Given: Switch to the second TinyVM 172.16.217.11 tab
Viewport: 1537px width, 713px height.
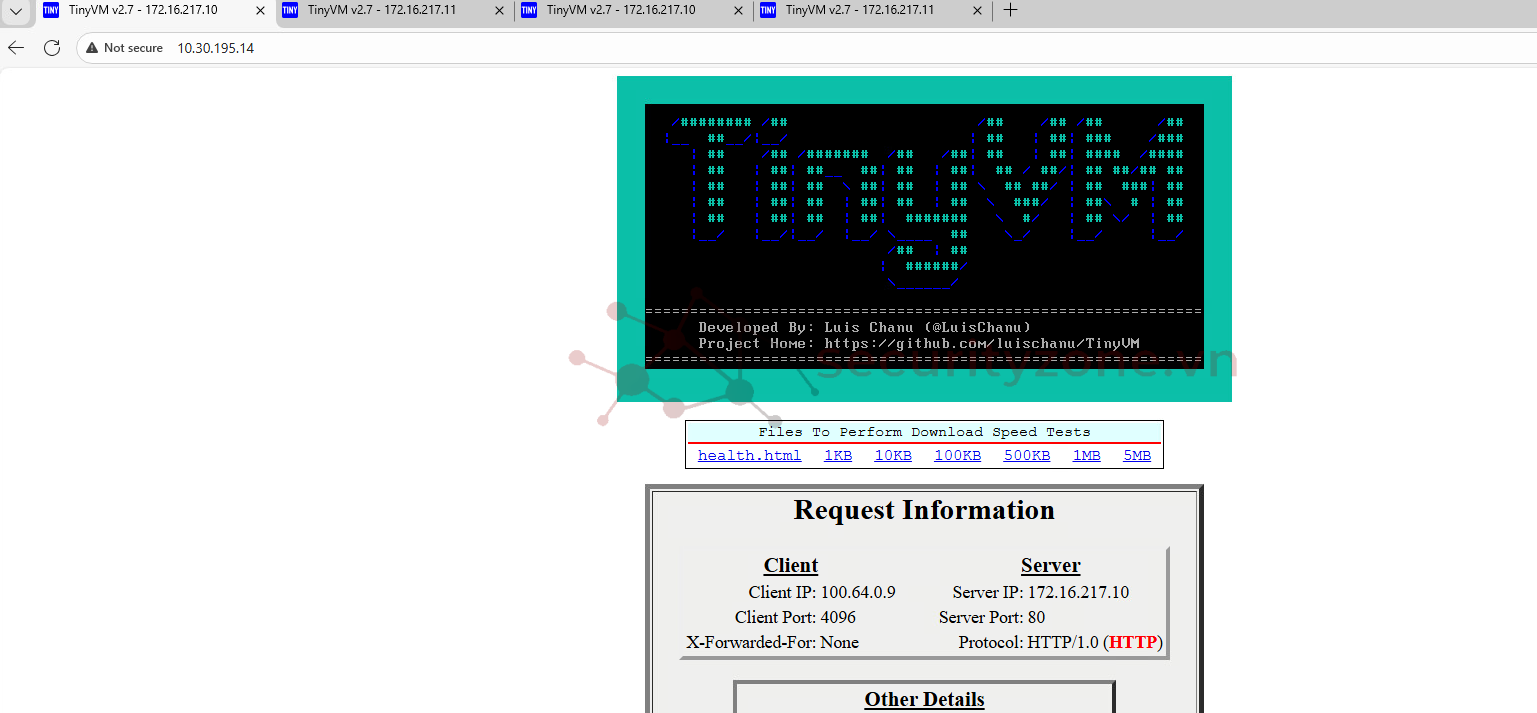Looking at the screenshot, I should pyautogui.click(x=380, y=11).
